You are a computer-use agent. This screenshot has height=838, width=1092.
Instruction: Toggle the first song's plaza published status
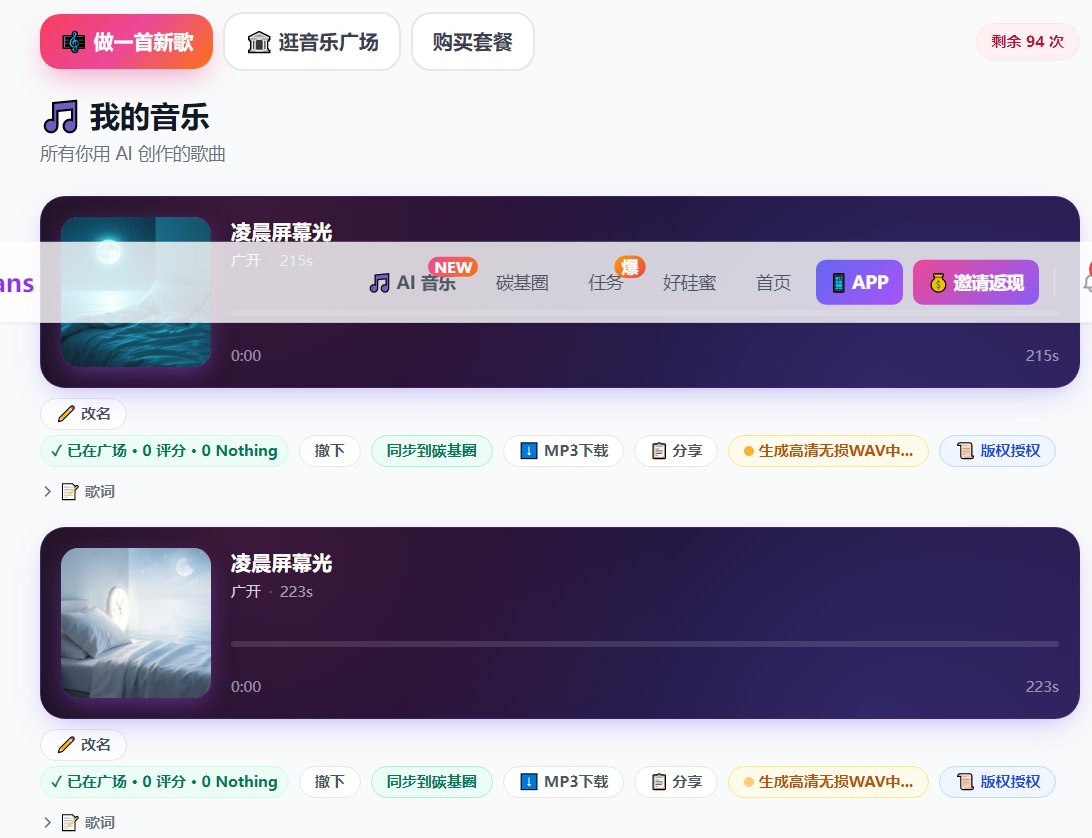click(x=165, y=451)
